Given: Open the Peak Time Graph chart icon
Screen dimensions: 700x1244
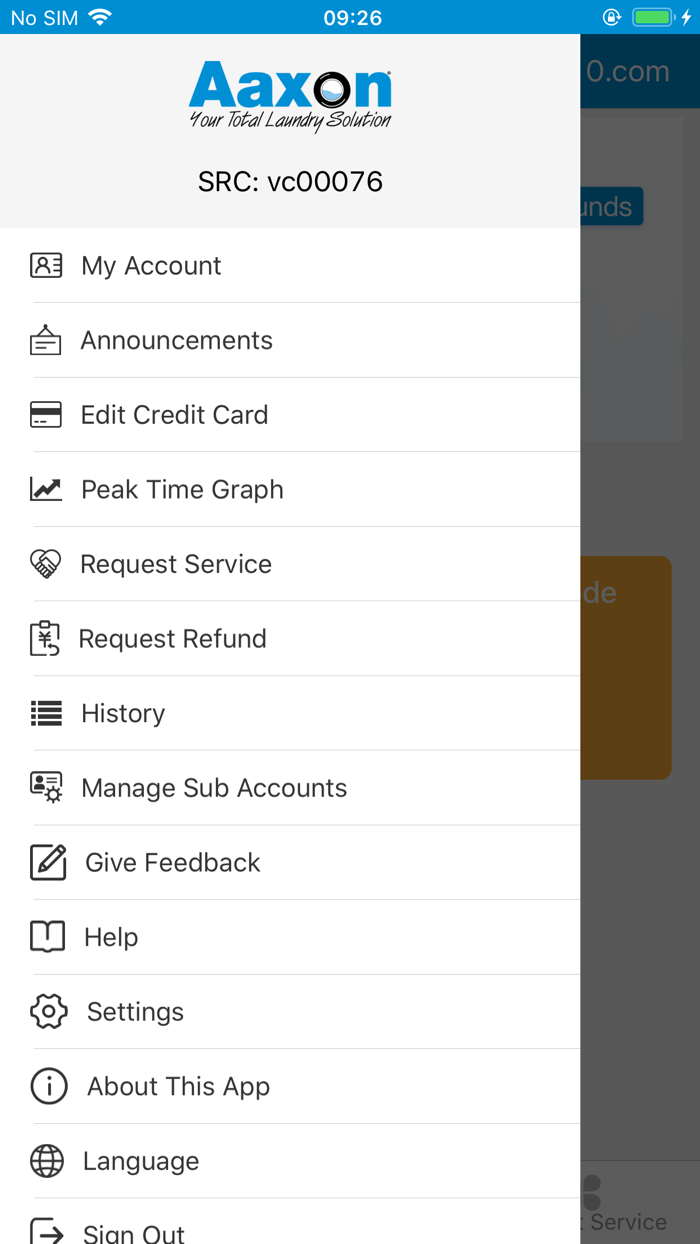Looking at the screenshot, I should pyautogui.click(x=46, y=489).
